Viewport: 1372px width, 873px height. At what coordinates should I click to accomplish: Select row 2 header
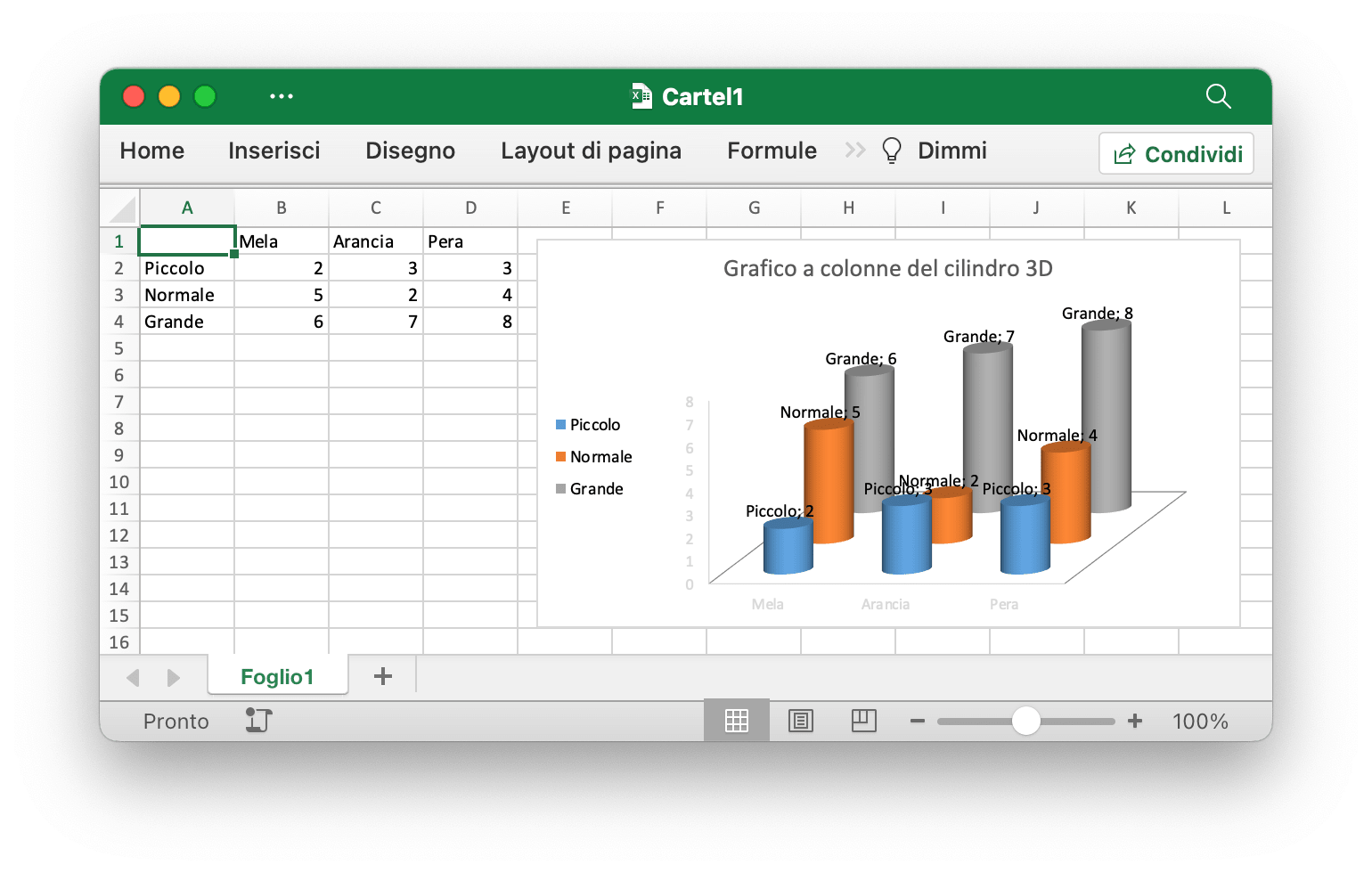click(x=119, y=268)
